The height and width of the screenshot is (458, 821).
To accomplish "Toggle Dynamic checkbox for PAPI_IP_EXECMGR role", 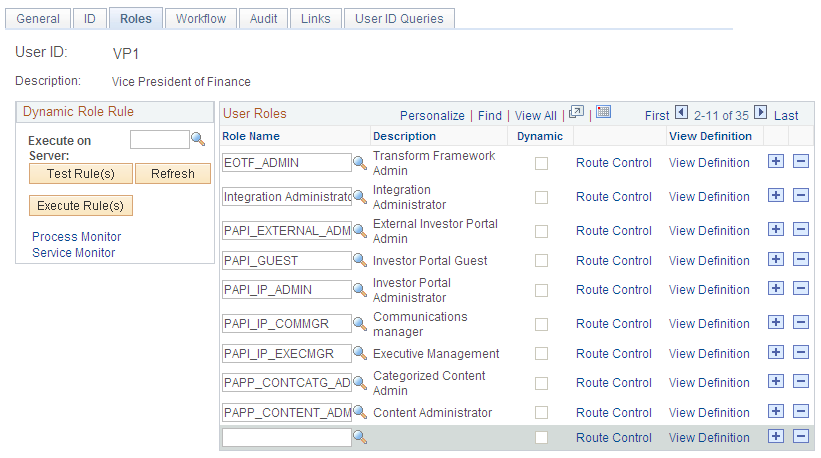I will click(541, 354).
